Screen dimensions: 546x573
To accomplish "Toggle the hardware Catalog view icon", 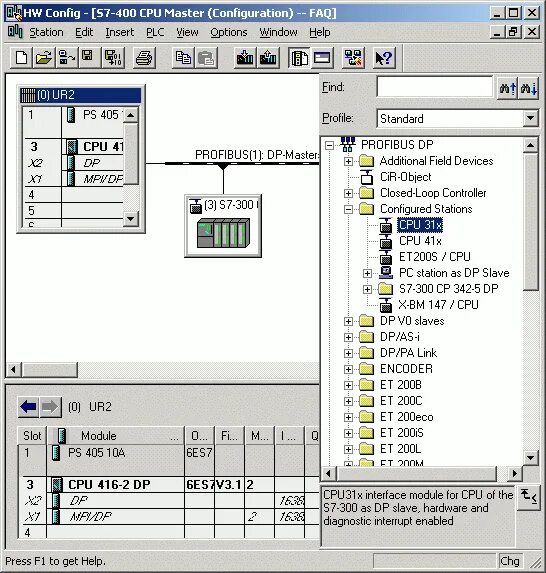I will coord(299,58).
